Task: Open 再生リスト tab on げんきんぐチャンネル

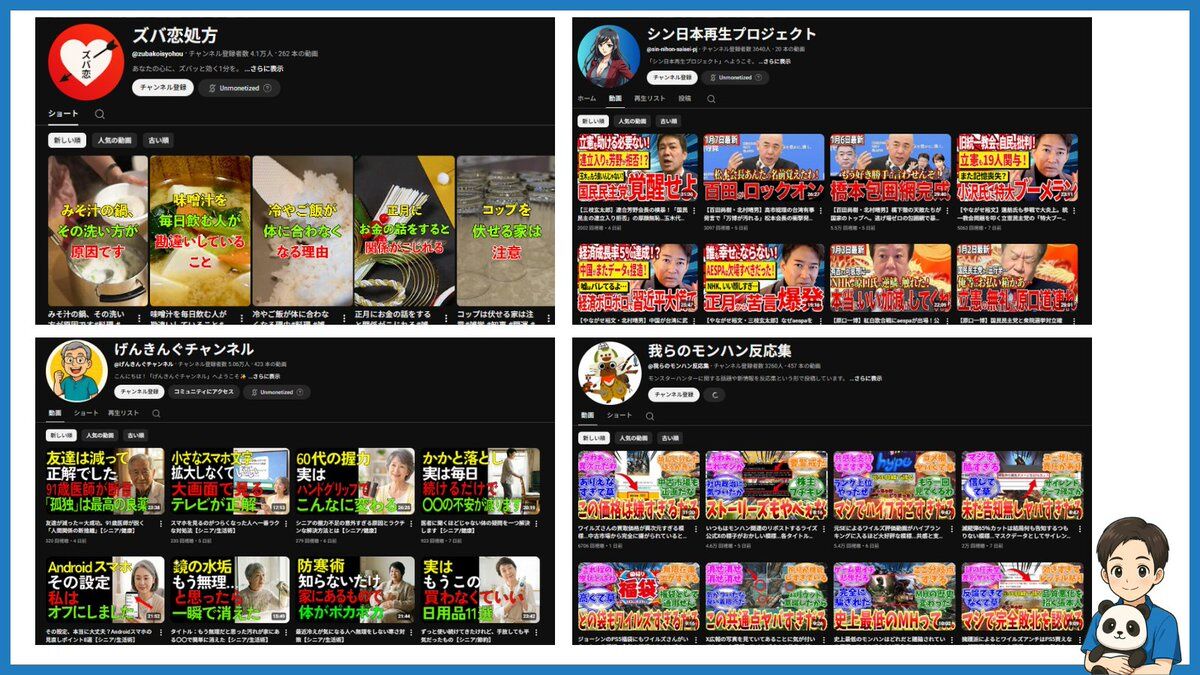Action: [122, 413]
